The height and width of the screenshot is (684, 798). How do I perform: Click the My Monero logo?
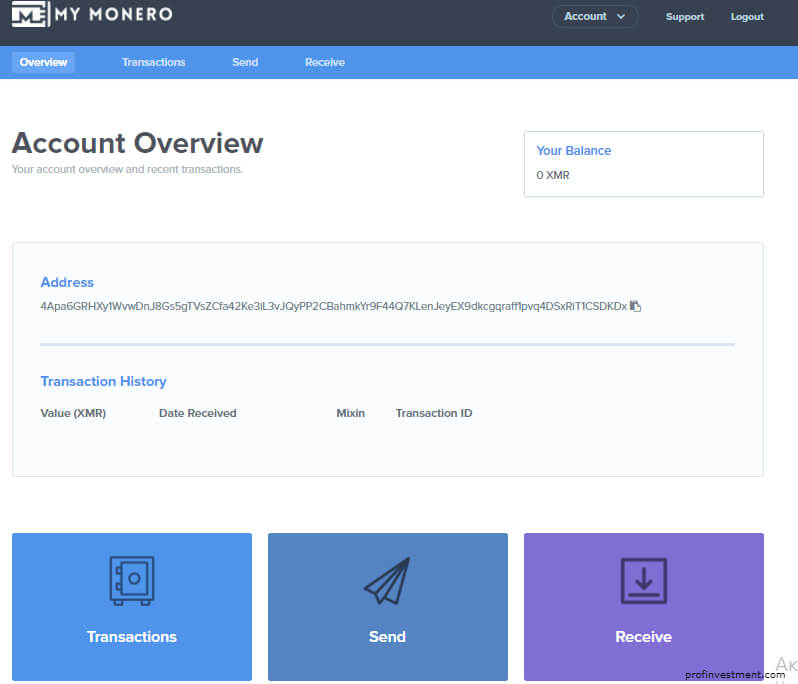92,14
